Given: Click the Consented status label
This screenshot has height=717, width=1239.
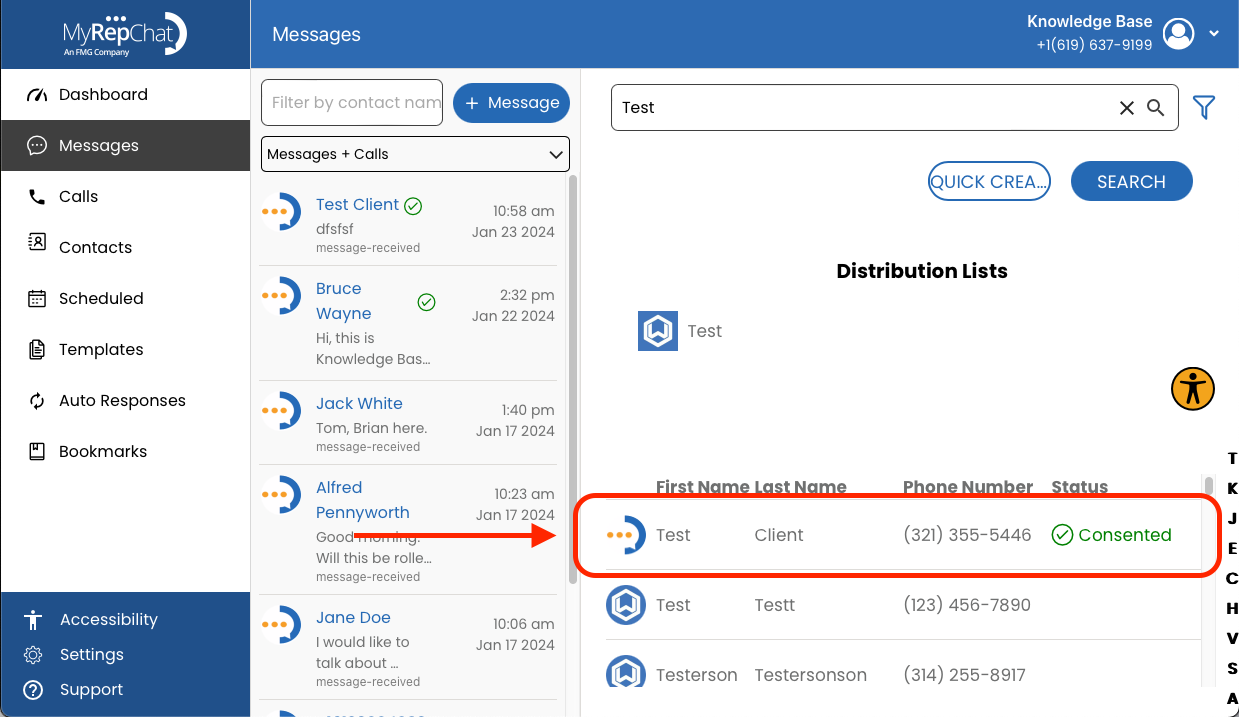Looking at the screenshot, I should click(x=1125, y=535).
